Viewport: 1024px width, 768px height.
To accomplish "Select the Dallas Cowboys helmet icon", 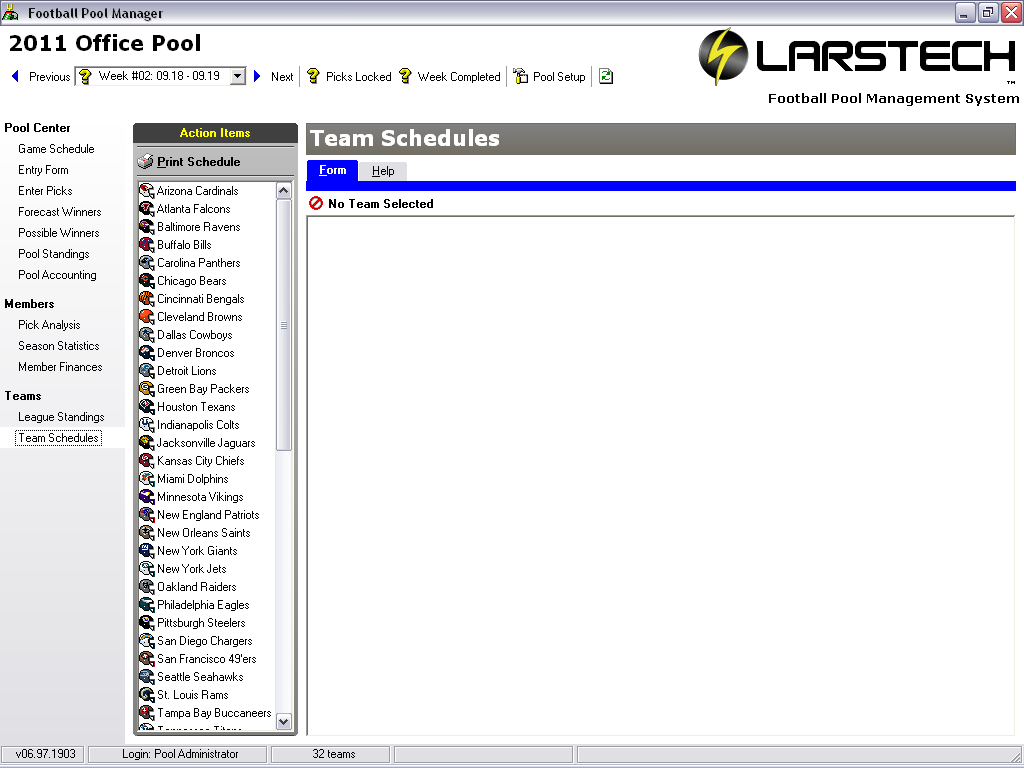I will tap(147, 335).
